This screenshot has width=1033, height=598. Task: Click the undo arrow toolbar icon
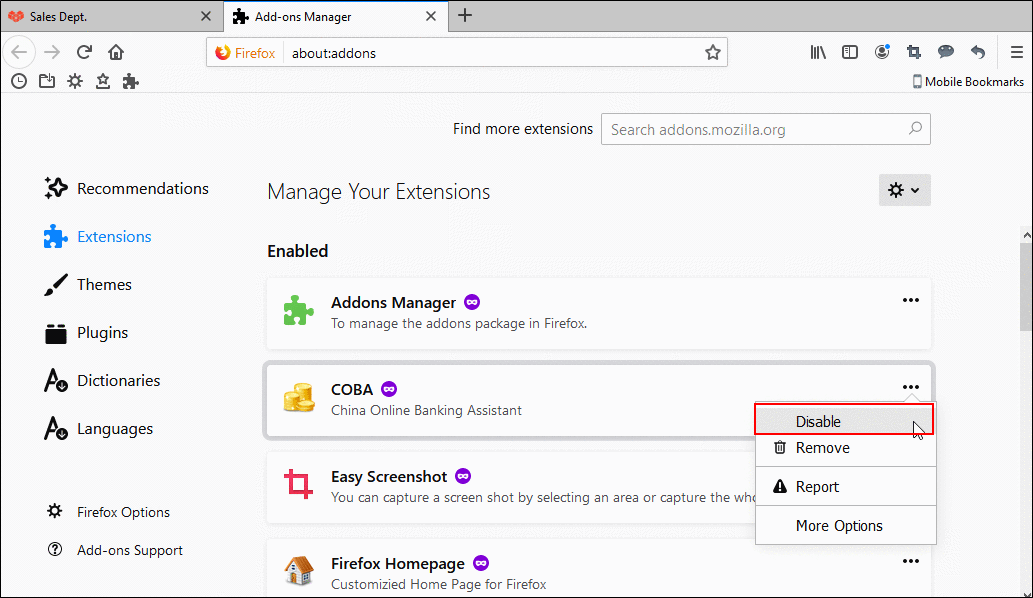point(978,52)
